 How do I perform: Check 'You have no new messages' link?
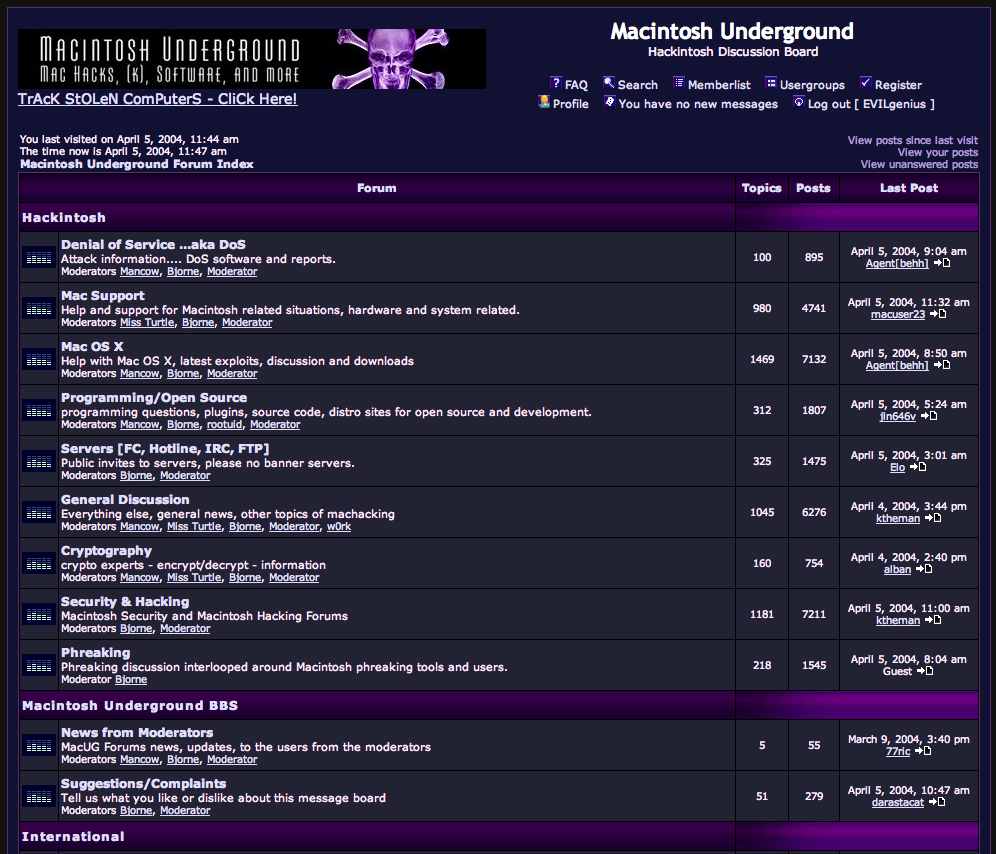pos(698,104)
